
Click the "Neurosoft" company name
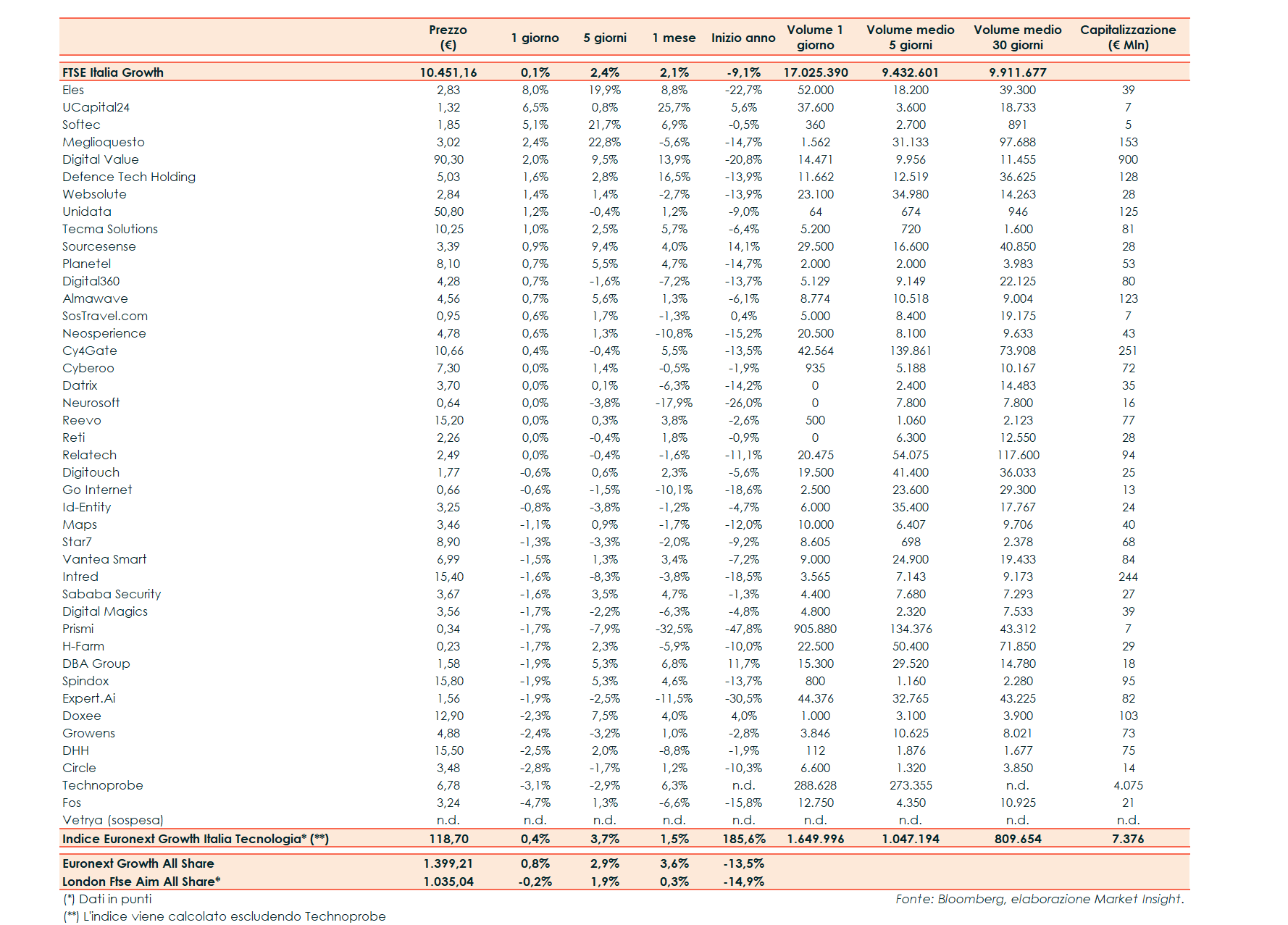pyautogui.click(x=91, y=403)
